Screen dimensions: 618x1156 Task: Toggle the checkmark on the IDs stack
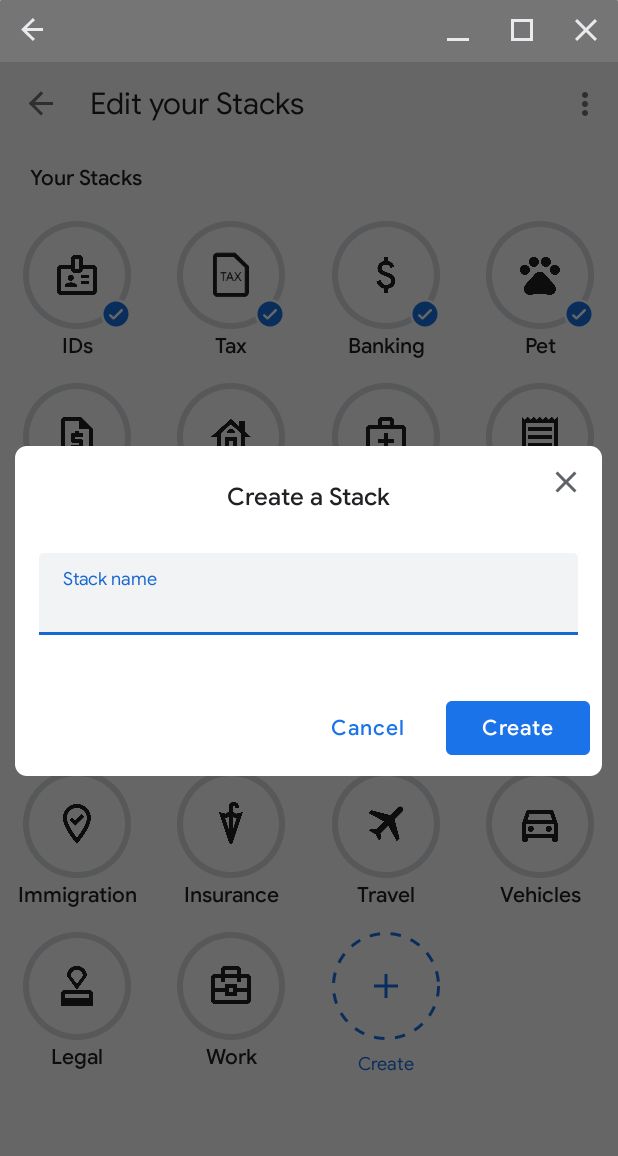coord(116,314)
